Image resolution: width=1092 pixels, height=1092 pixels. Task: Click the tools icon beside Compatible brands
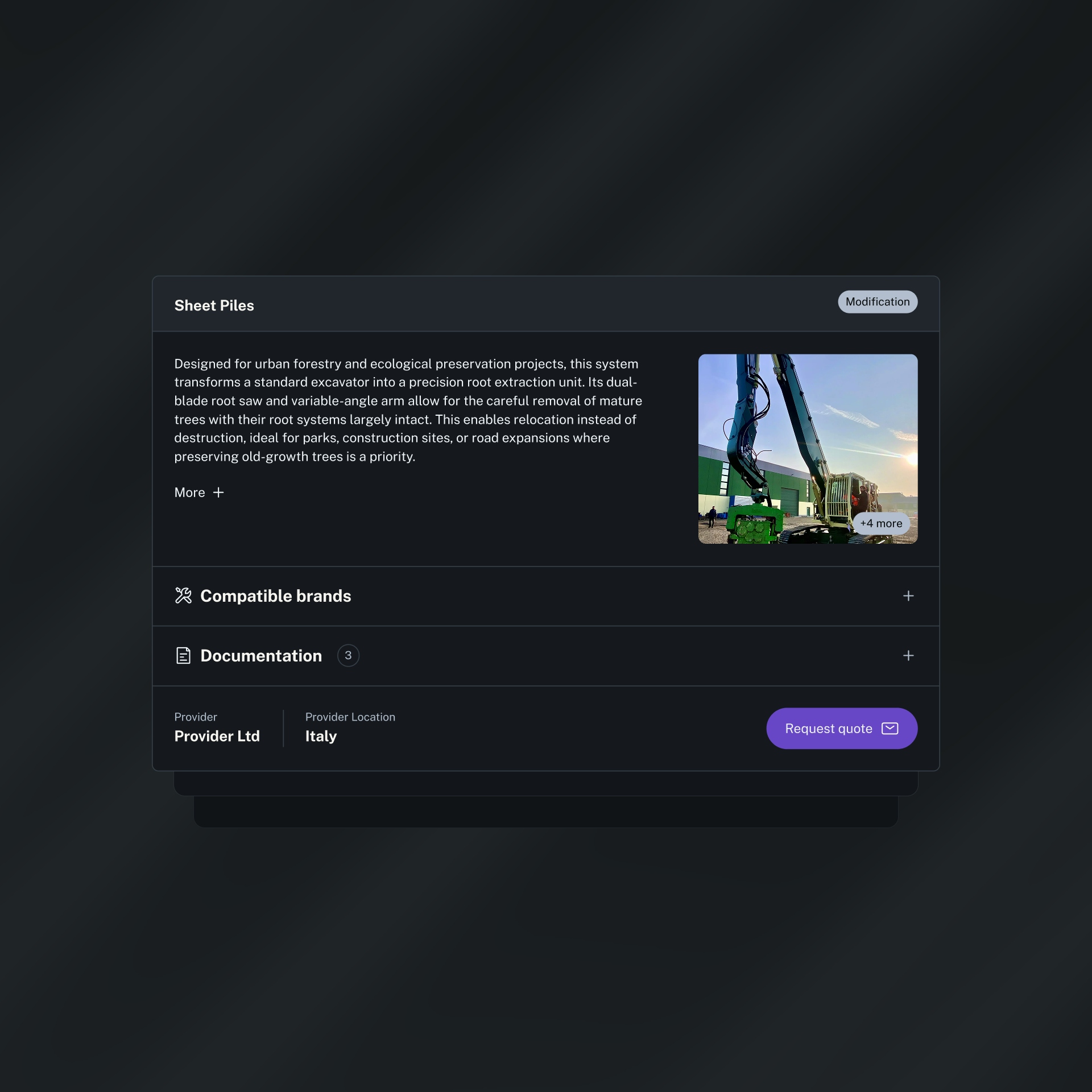point(183,595)
